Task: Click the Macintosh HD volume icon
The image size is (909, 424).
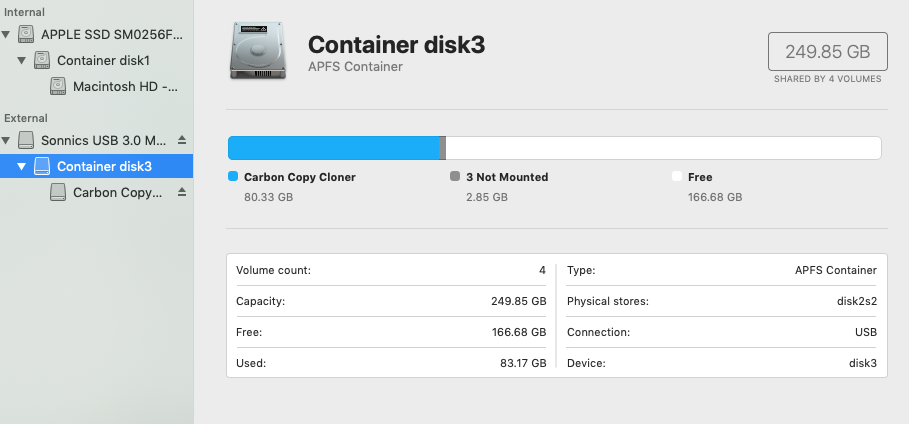Action: (x=57, y=87)
